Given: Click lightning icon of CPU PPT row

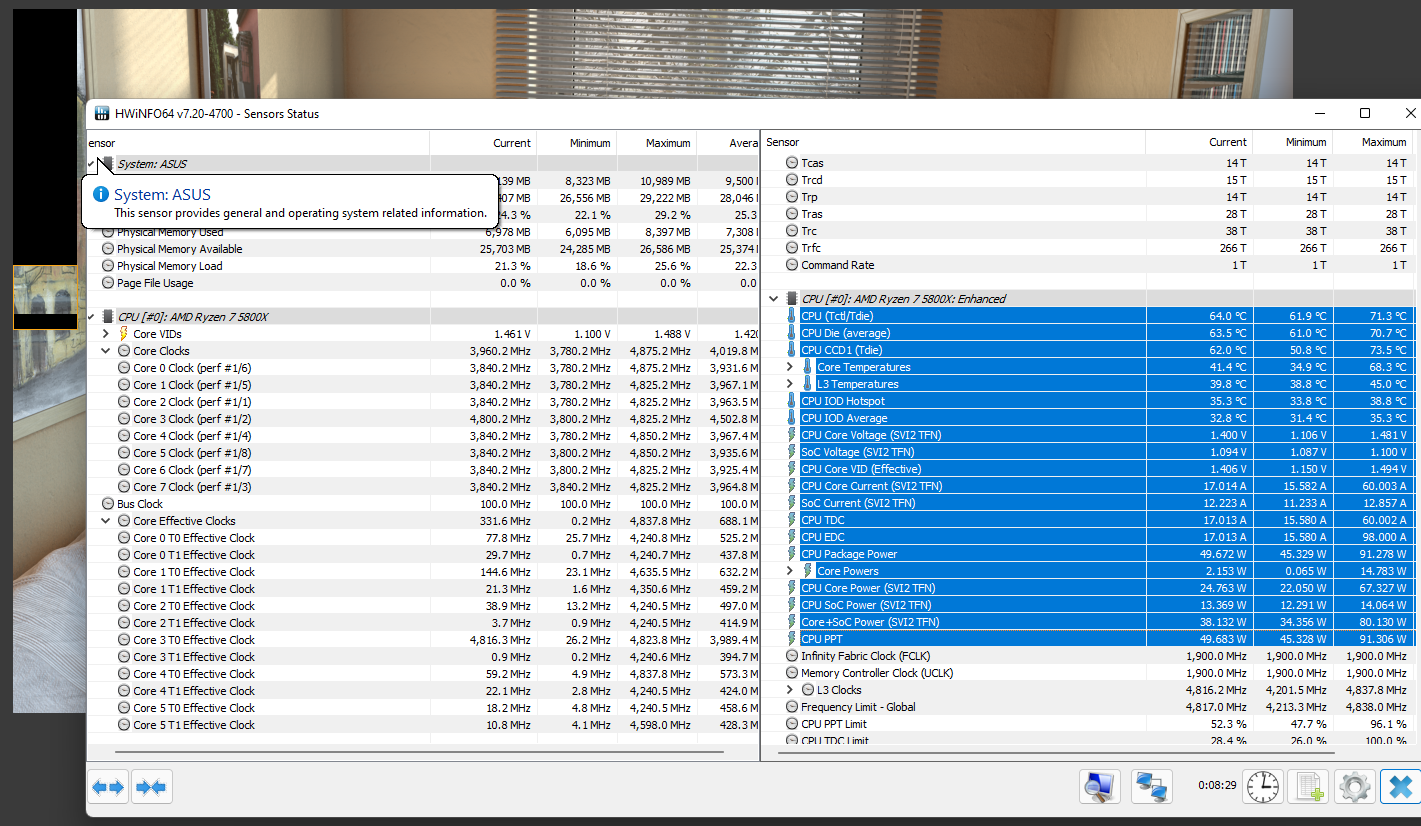Looking at the screenshot, I should (792, 639).
